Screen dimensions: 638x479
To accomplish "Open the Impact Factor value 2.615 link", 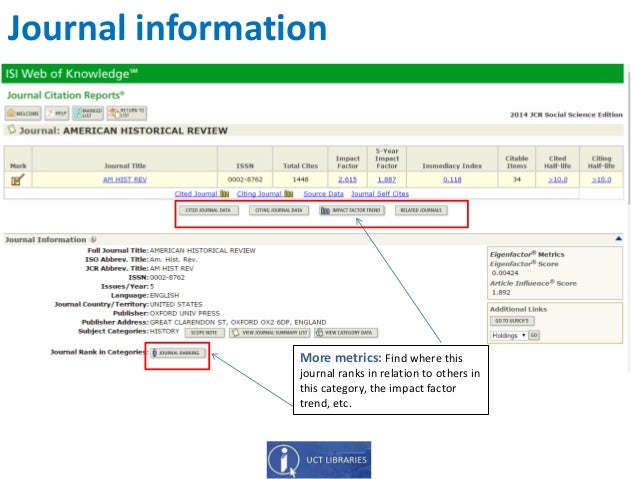I will coord(347,179).
